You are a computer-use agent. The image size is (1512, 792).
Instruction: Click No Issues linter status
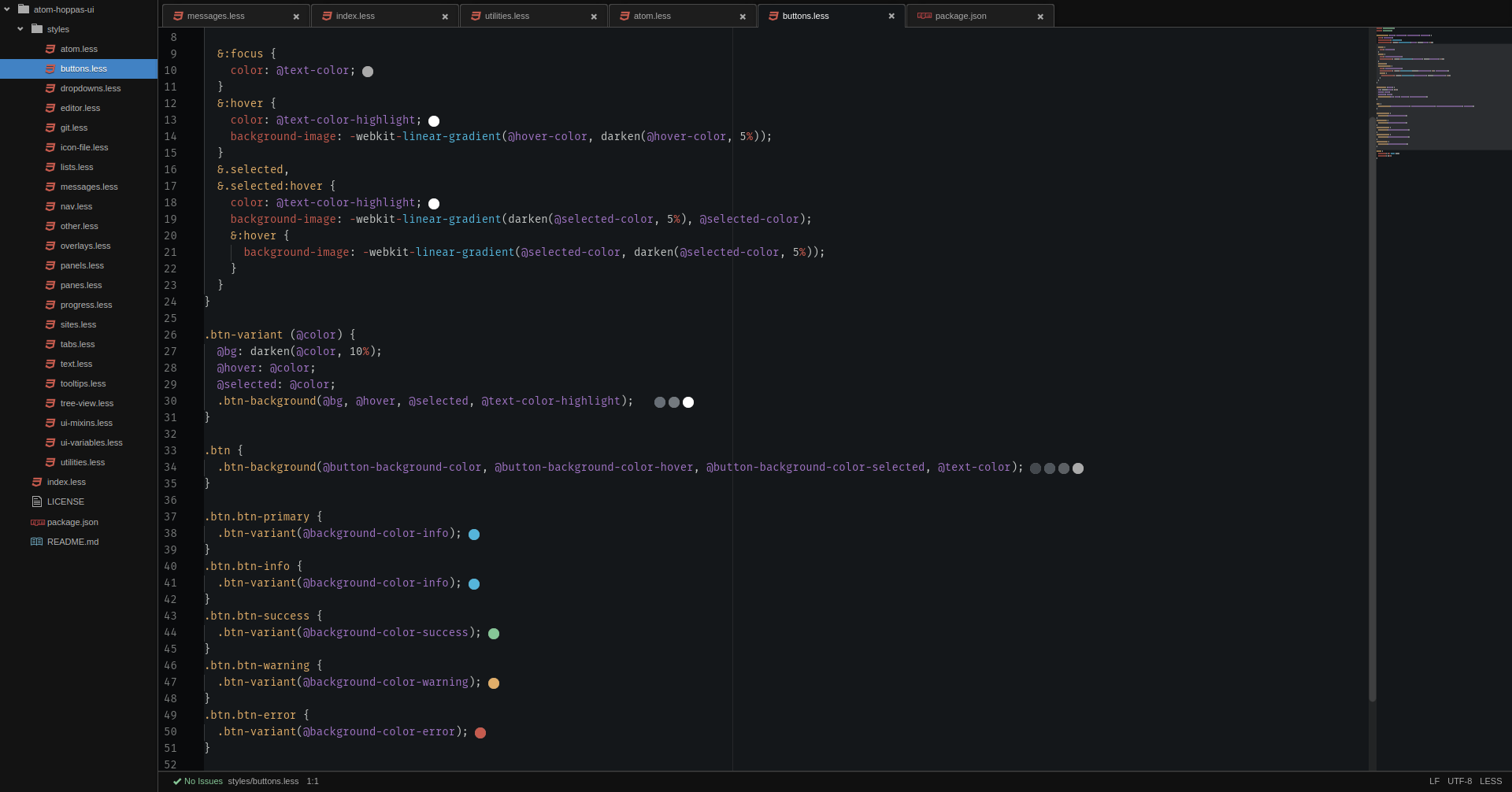coord(198,782)
